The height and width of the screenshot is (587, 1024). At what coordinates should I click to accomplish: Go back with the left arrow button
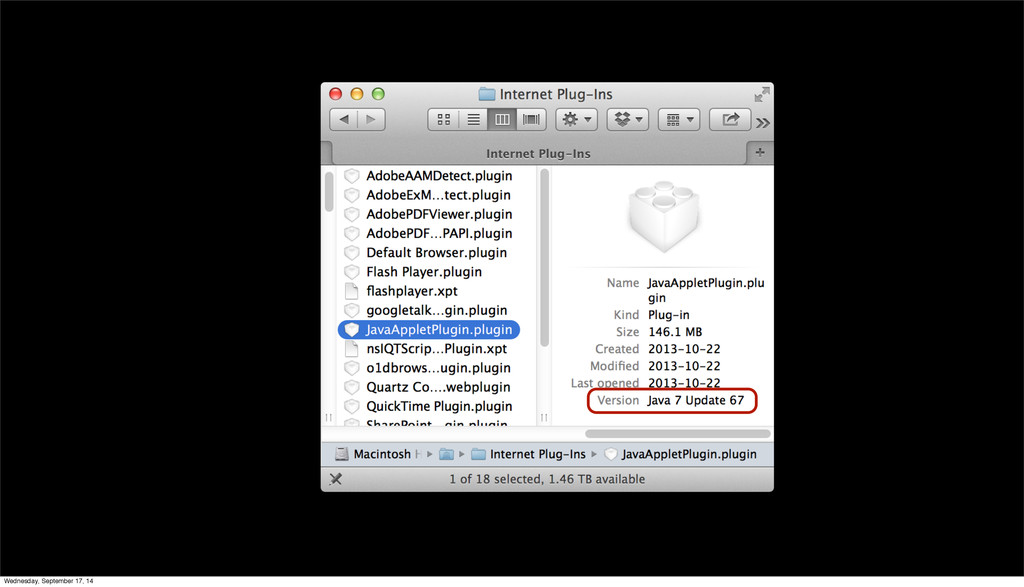tap(344, 119)
